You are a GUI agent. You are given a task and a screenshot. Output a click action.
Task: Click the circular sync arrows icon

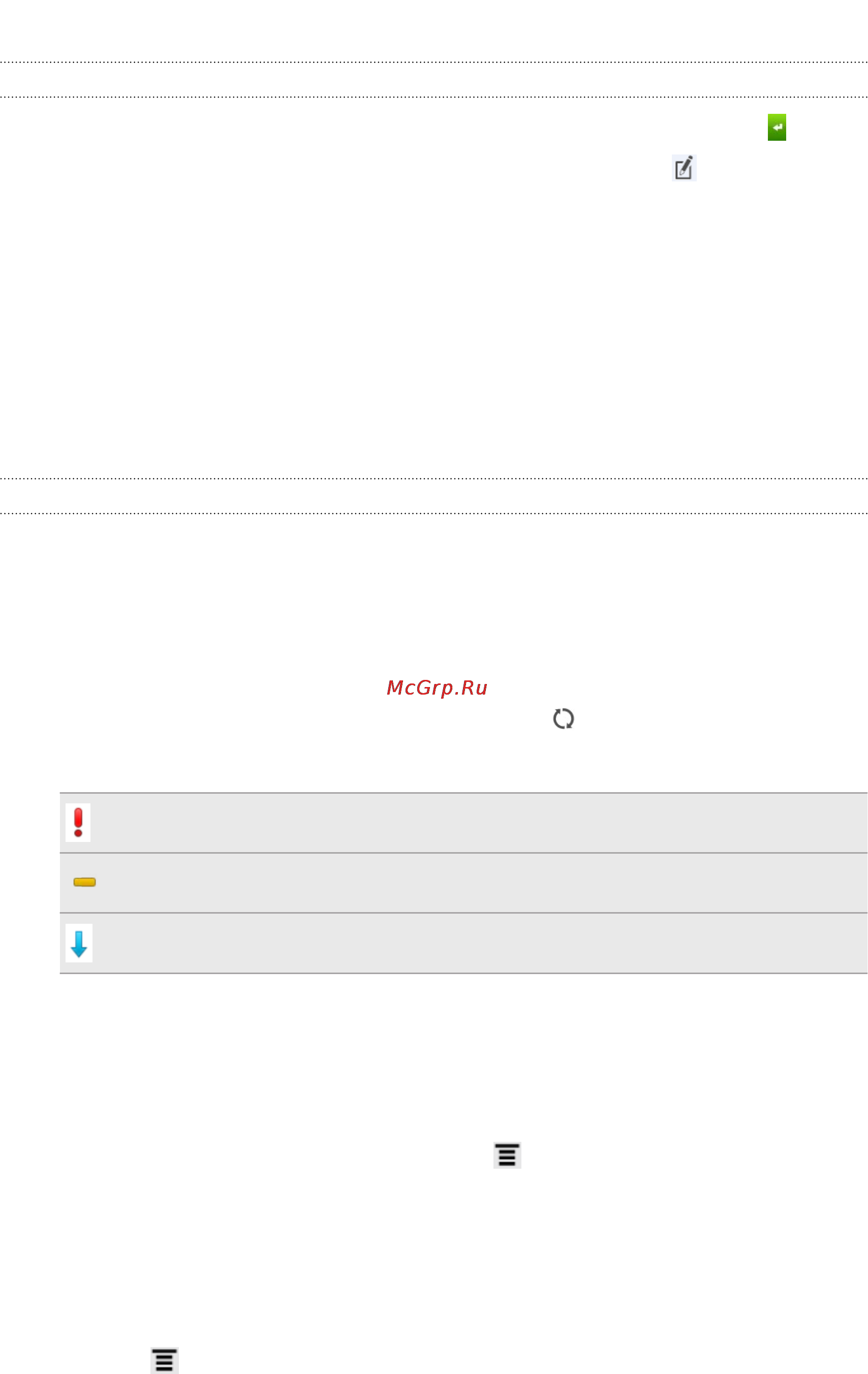pyautogui.click(x=563, y=719)
